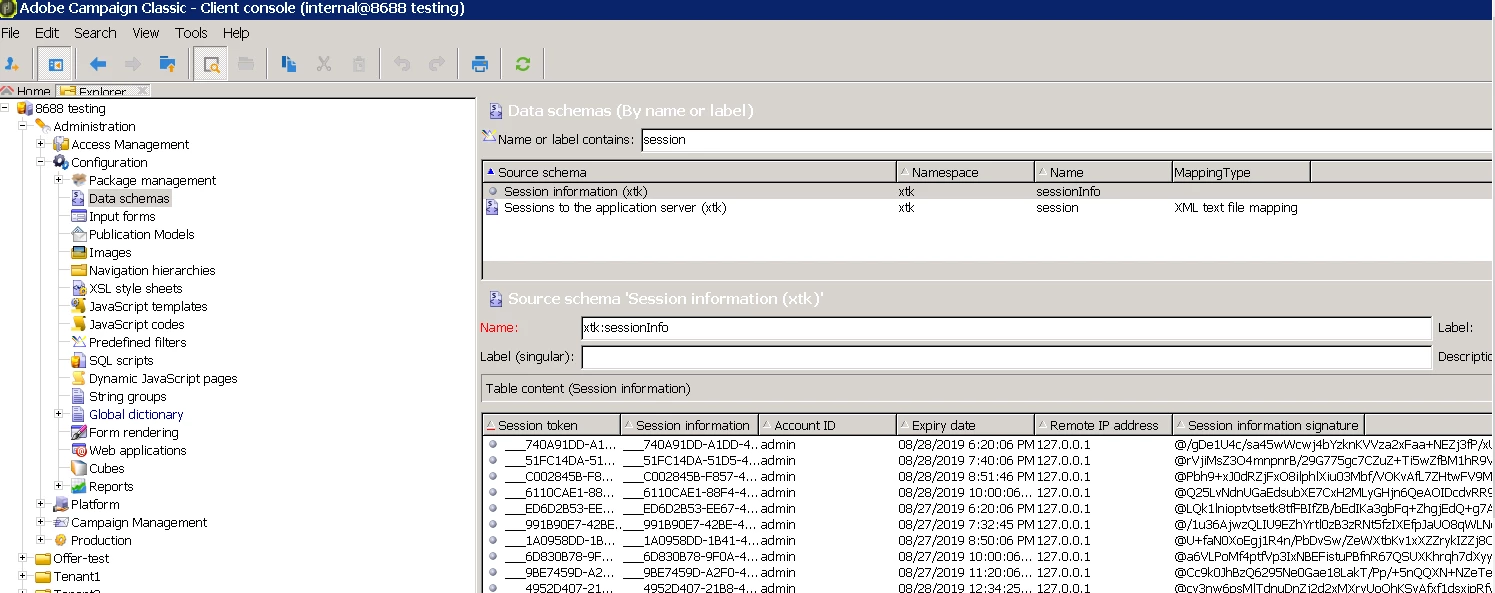Open the Help menu

pos(236,33)
